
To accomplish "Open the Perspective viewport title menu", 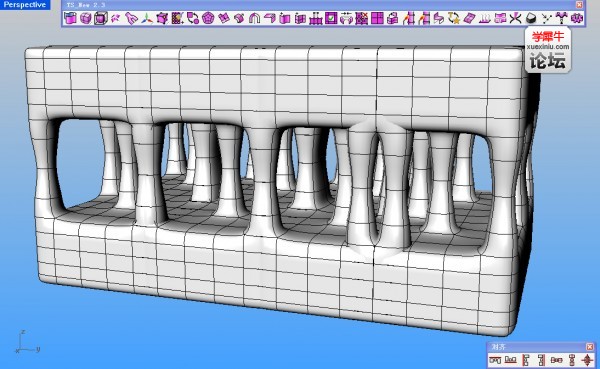I will [x=25, y=5].
